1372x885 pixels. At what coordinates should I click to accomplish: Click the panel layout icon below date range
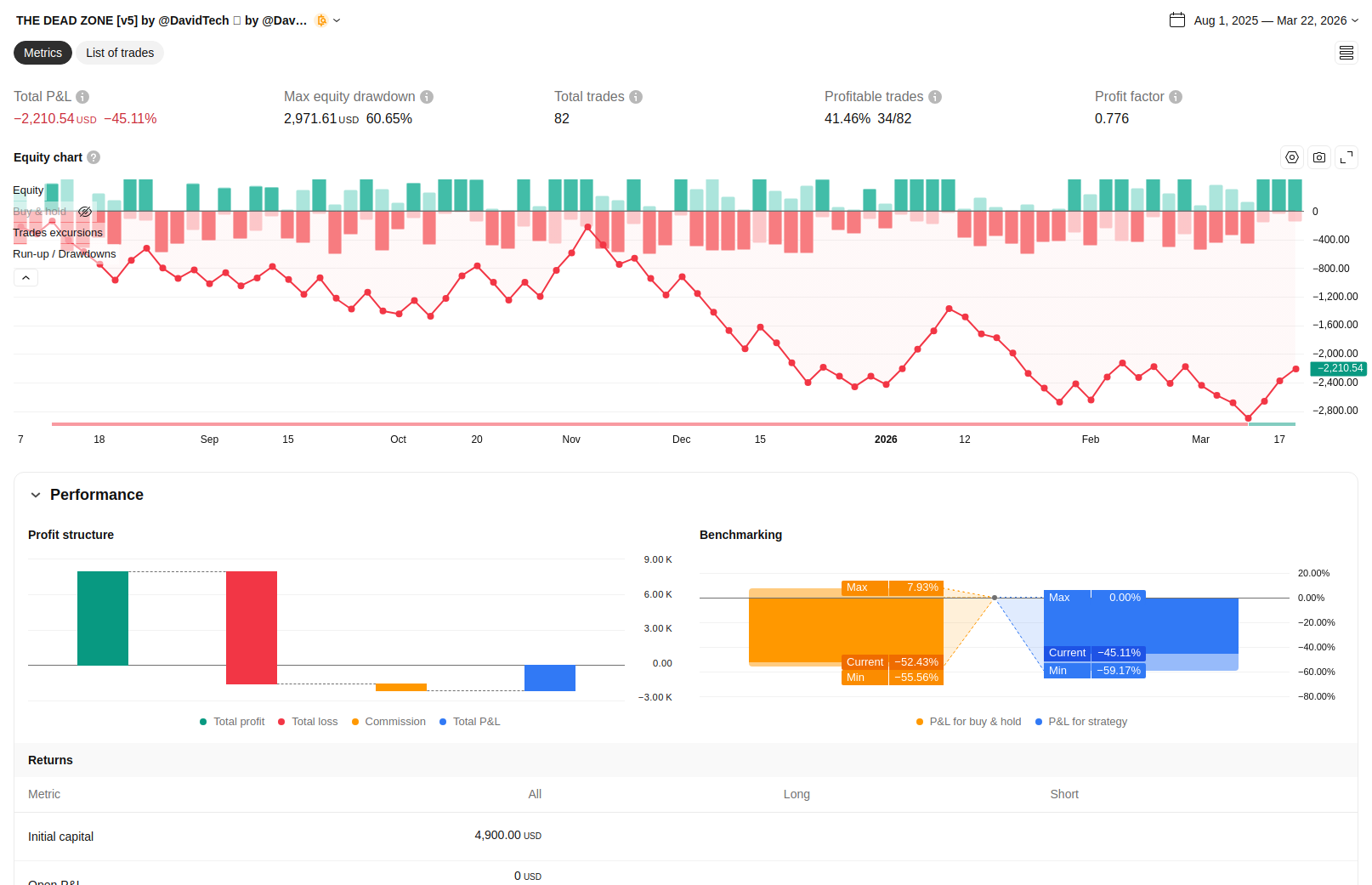(1346, 53)
